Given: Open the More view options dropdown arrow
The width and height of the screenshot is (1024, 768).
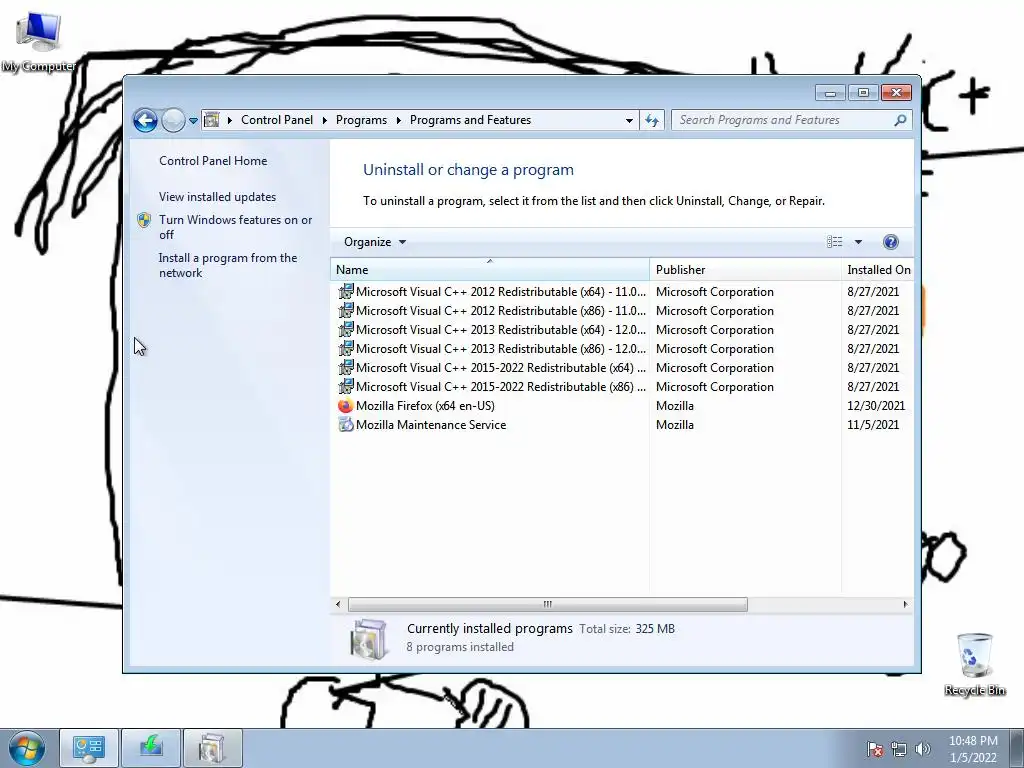Looking at the screenshot, I should (858, 242).
